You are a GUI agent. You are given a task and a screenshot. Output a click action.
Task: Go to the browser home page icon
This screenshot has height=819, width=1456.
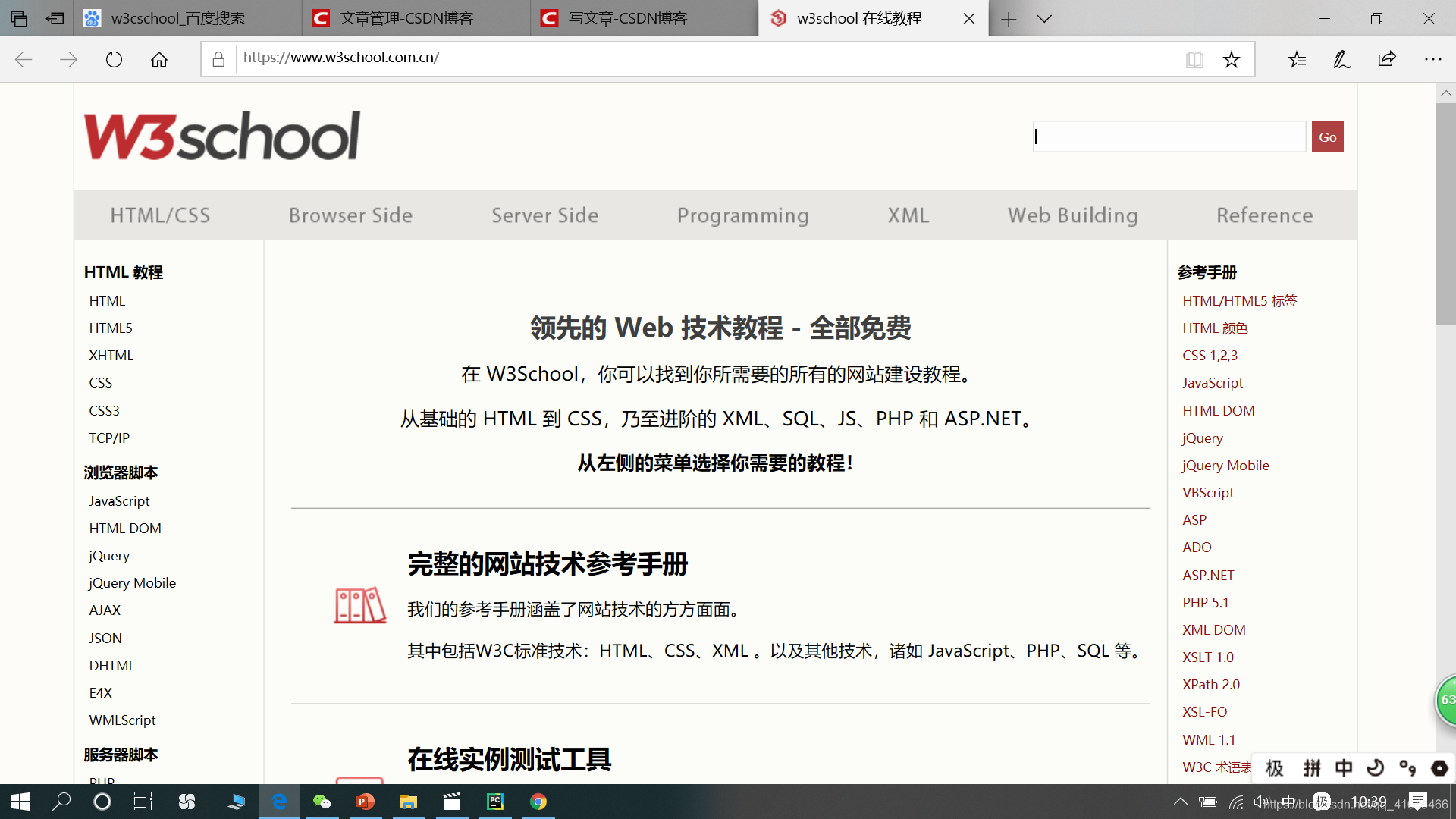point(159,59)
